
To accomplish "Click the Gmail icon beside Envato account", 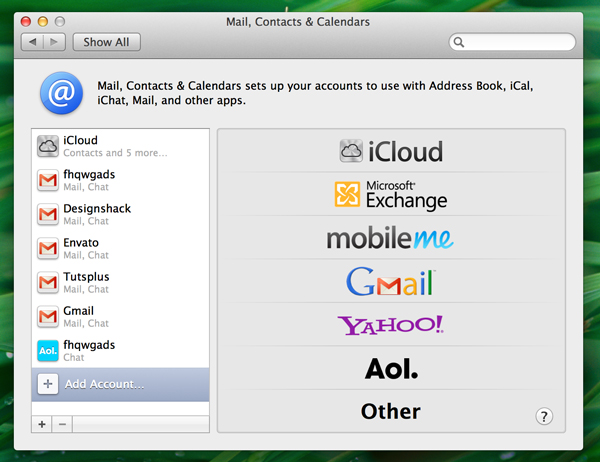I will click(x=47, y=248).
